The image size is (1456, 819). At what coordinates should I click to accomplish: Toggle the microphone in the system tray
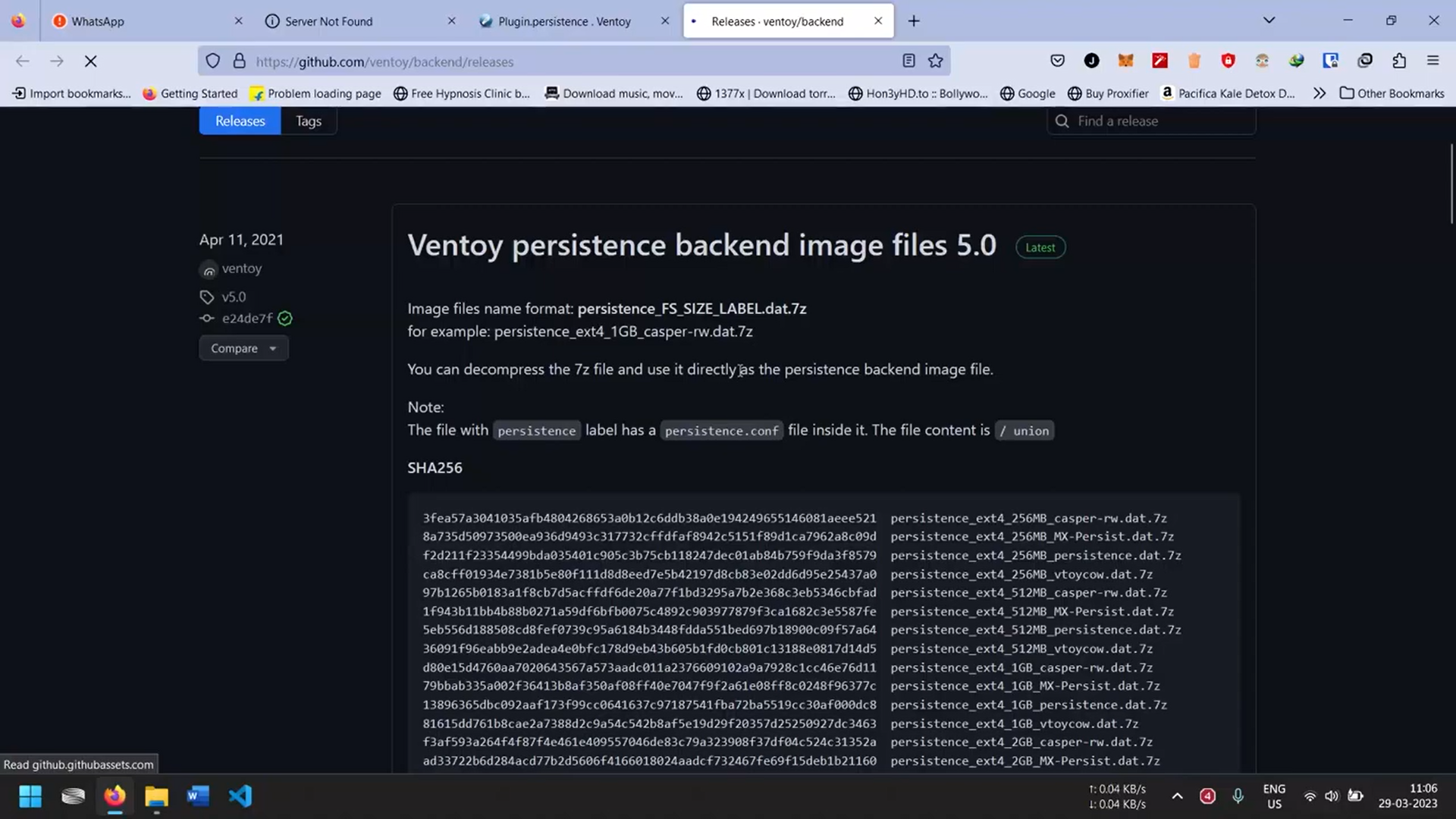(x=1238, y=795)
